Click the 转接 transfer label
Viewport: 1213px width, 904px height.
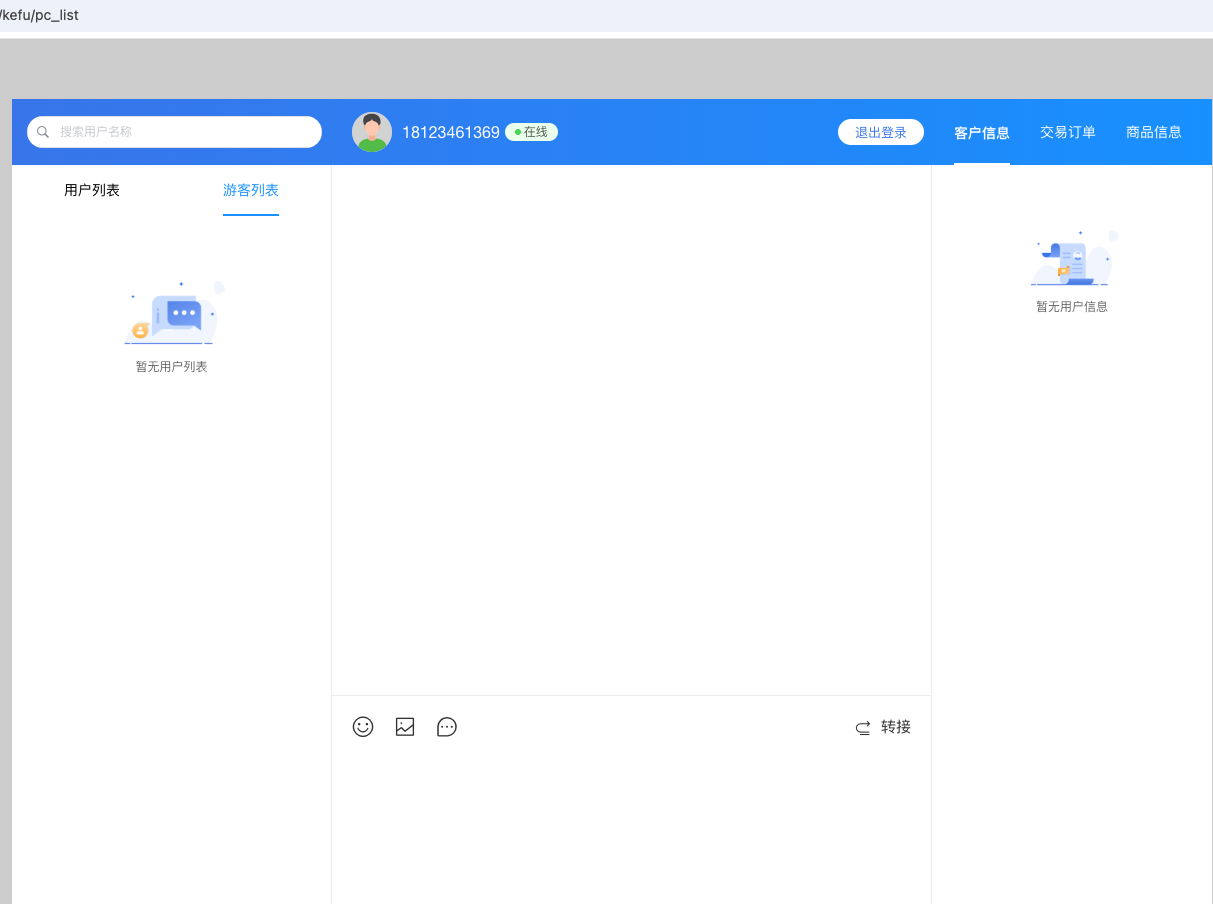896,727
